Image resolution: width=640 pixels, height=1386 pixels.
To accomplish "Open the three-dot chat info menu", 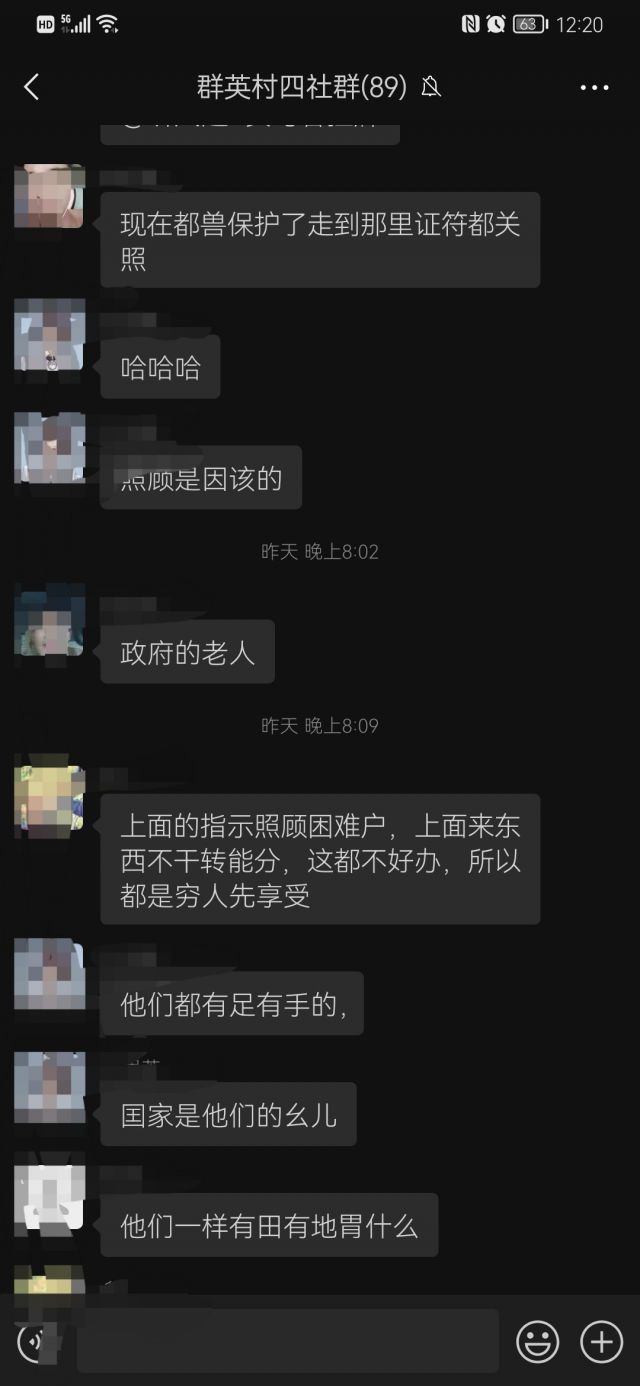I will [594, 88].
